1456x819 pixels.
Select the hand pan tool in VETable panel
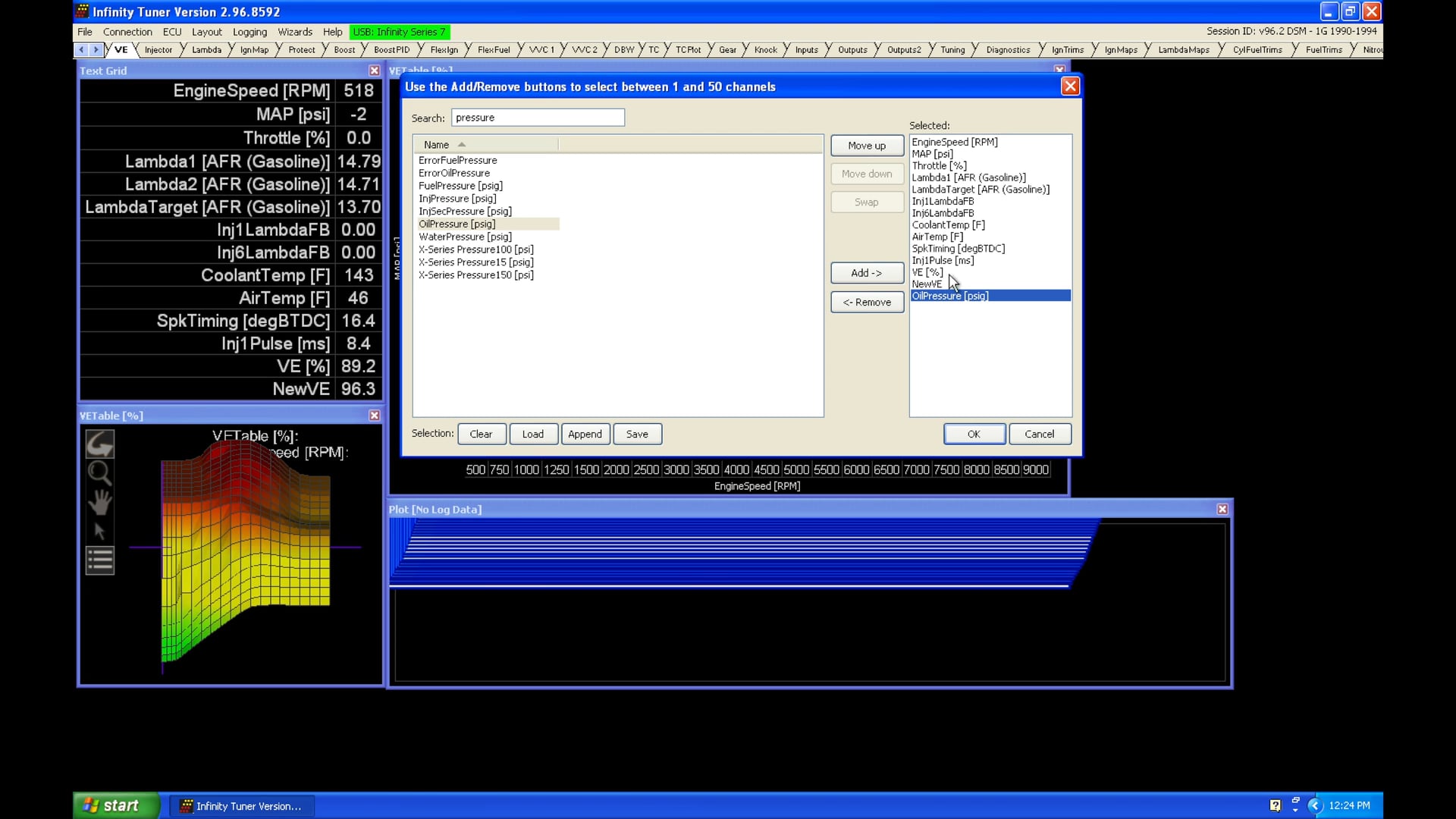coord(99,502)
